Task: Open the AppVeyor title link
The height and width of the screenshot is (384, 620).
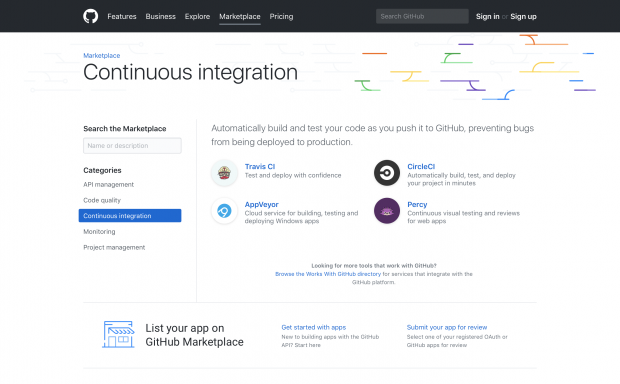Action: pos(261,204)
